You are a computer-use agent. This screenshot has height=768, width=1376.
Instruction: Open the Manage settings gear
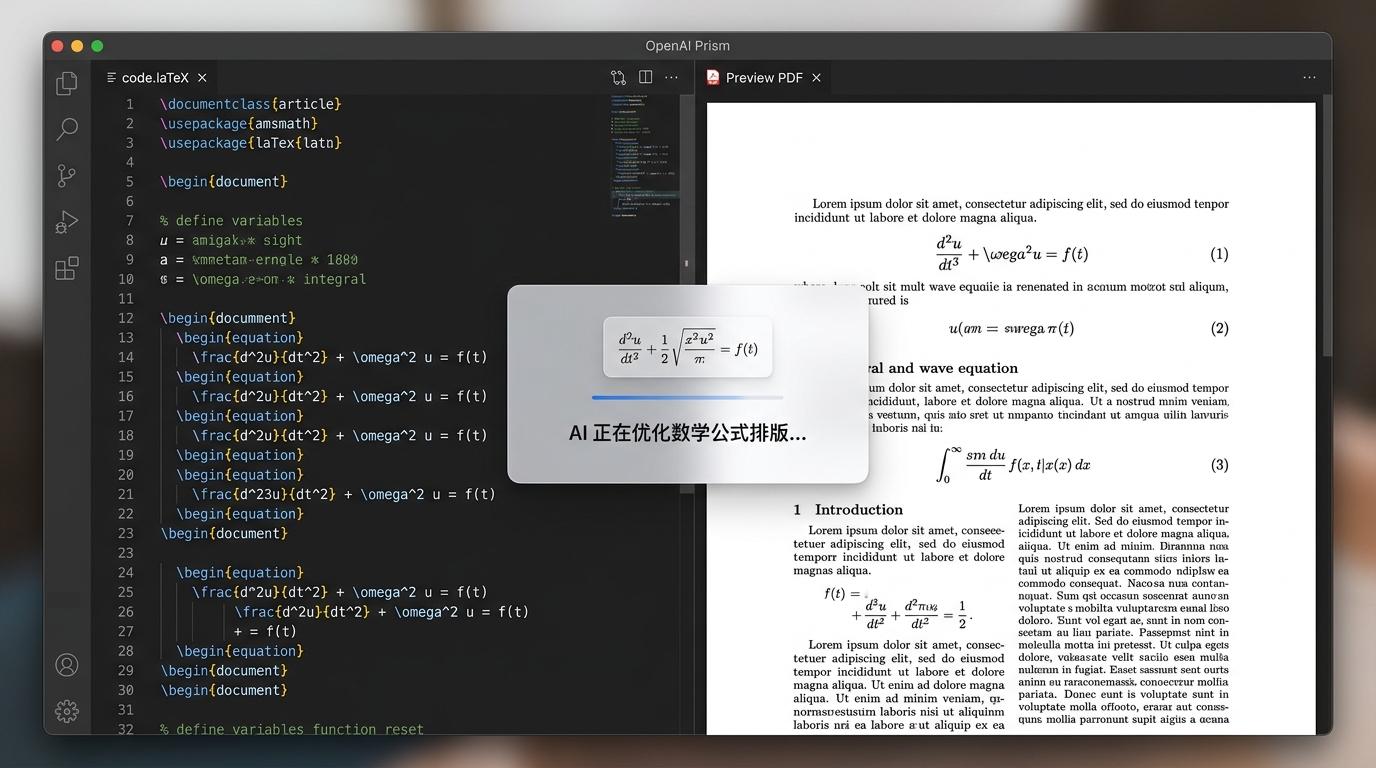pyautogui.click(x=67, y=711)
